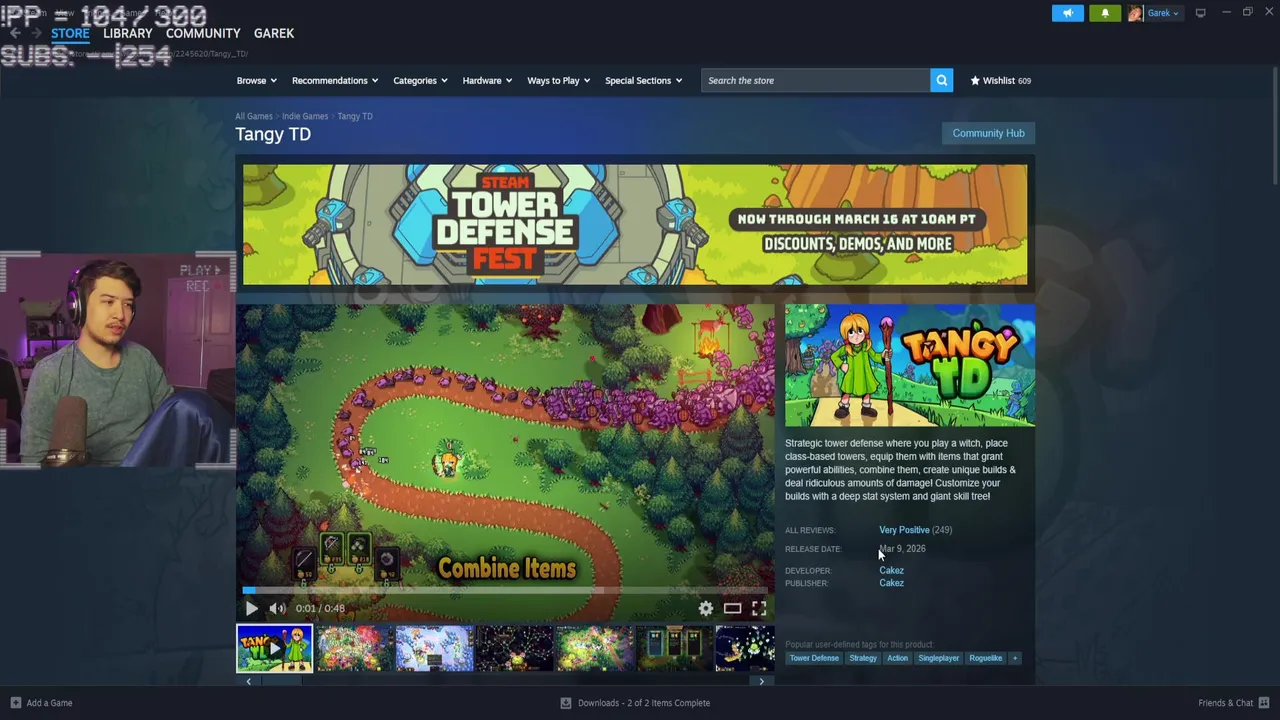Expand the Special Sections dropdown
The image size is (1280, 720).
[643, 80]
